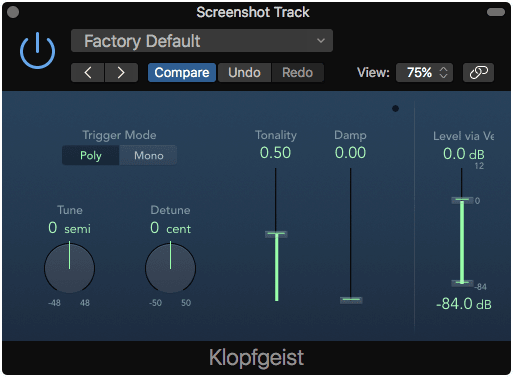Go to the previous preset arrow
This screenshot has width=513, height=377.
click(88, 72)
